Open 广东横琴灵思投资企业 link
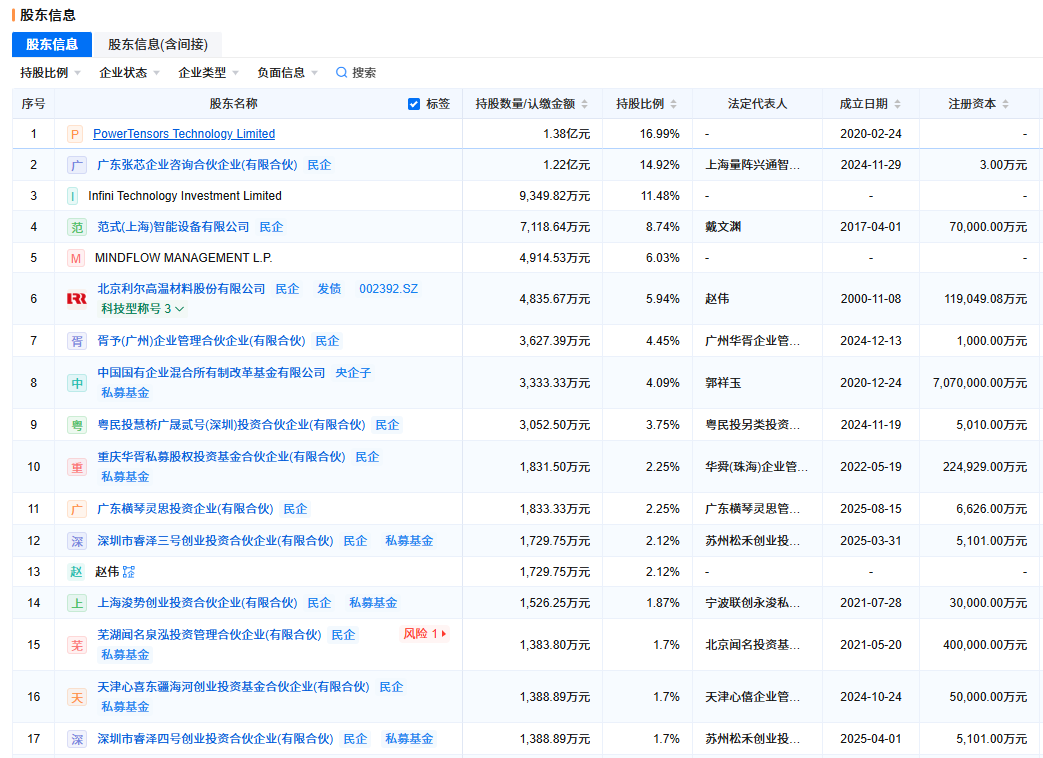This screenshot has height=758, width=1043. [x=185, y=509]
